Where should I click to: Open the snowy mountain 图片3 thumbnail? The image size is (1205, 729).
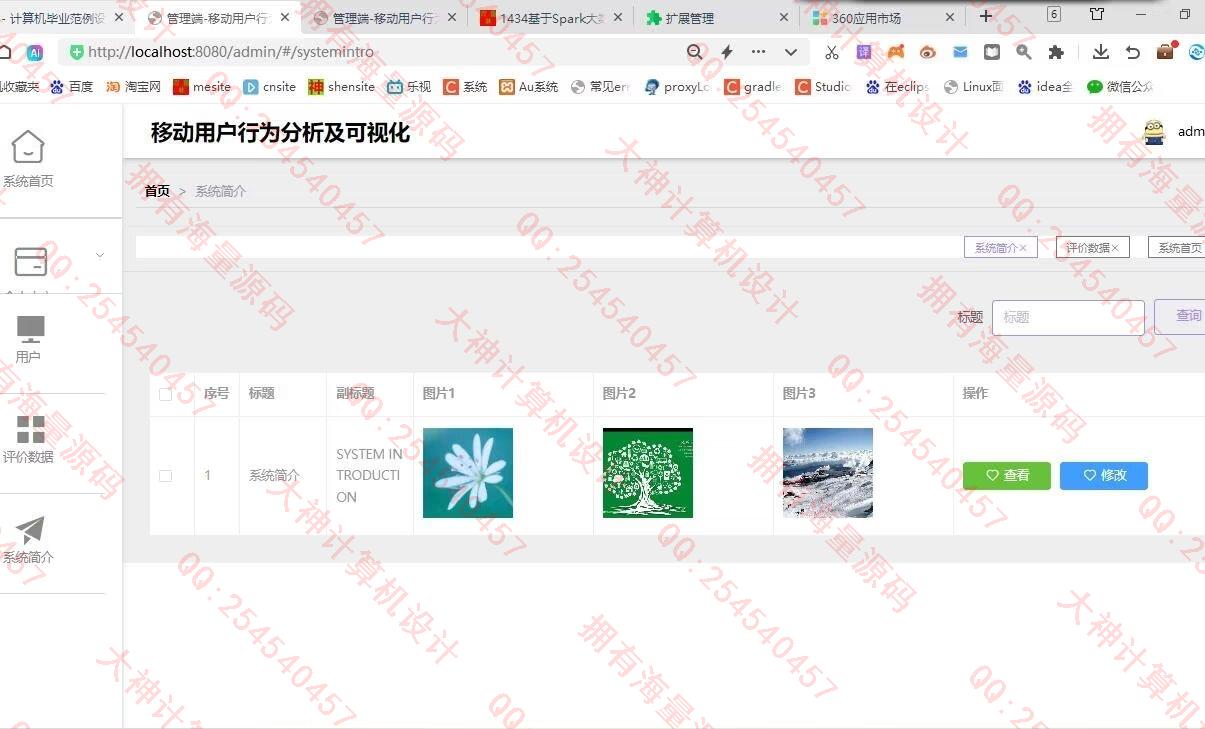pyautogui.click(x=828, y=473)
